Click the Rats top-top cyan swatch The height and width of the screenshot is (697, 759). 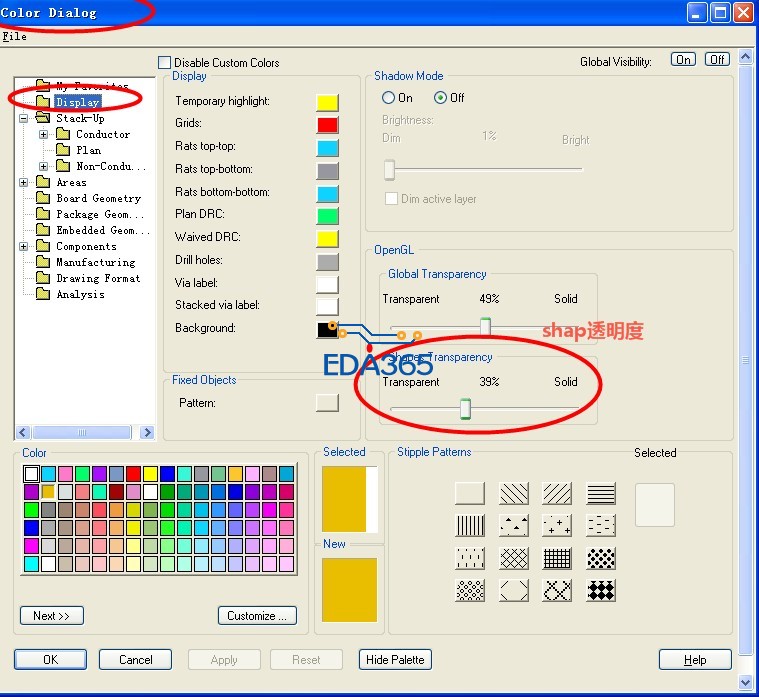click(327, 148)
